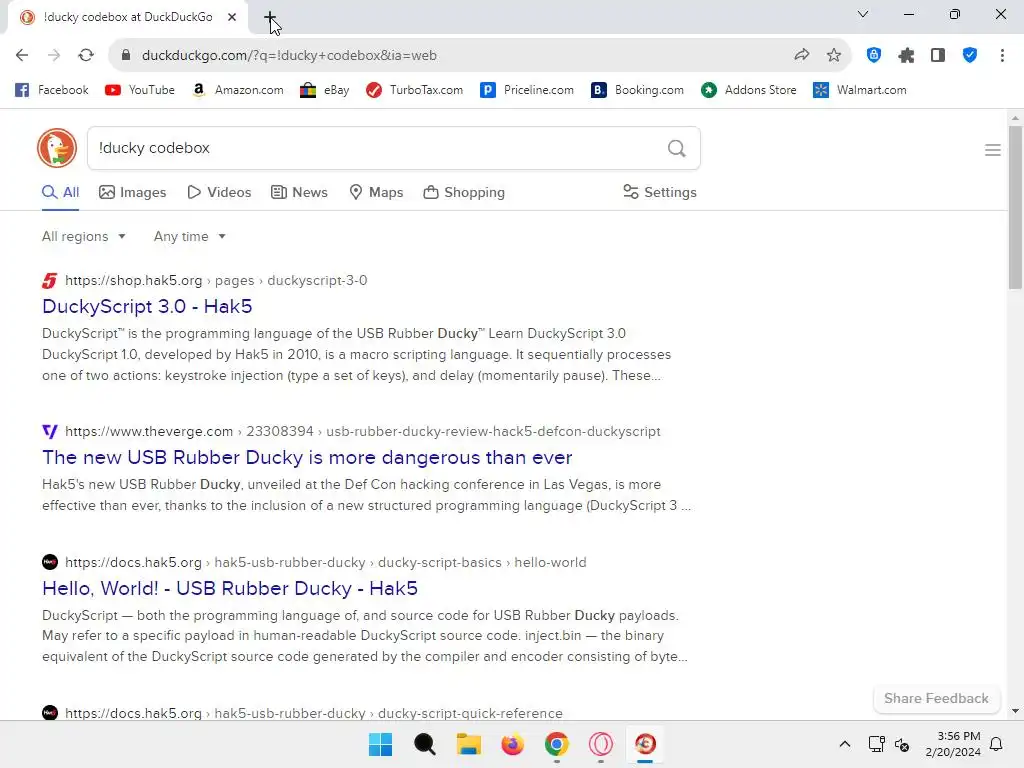Open the tab search chevron
Image resolution: width=1024 pixels, height=768 pixels.
click(x=863, y=14)
